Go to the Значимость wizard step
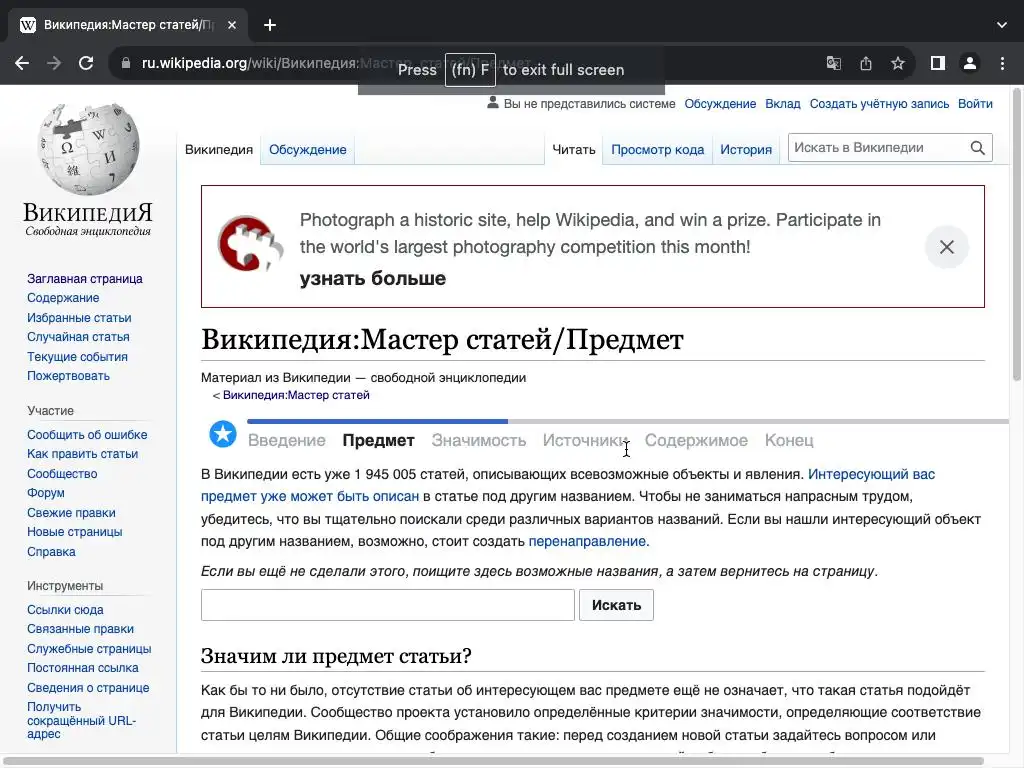The height and width of the screenshot is (768, 1024). (x=479, y=440)
